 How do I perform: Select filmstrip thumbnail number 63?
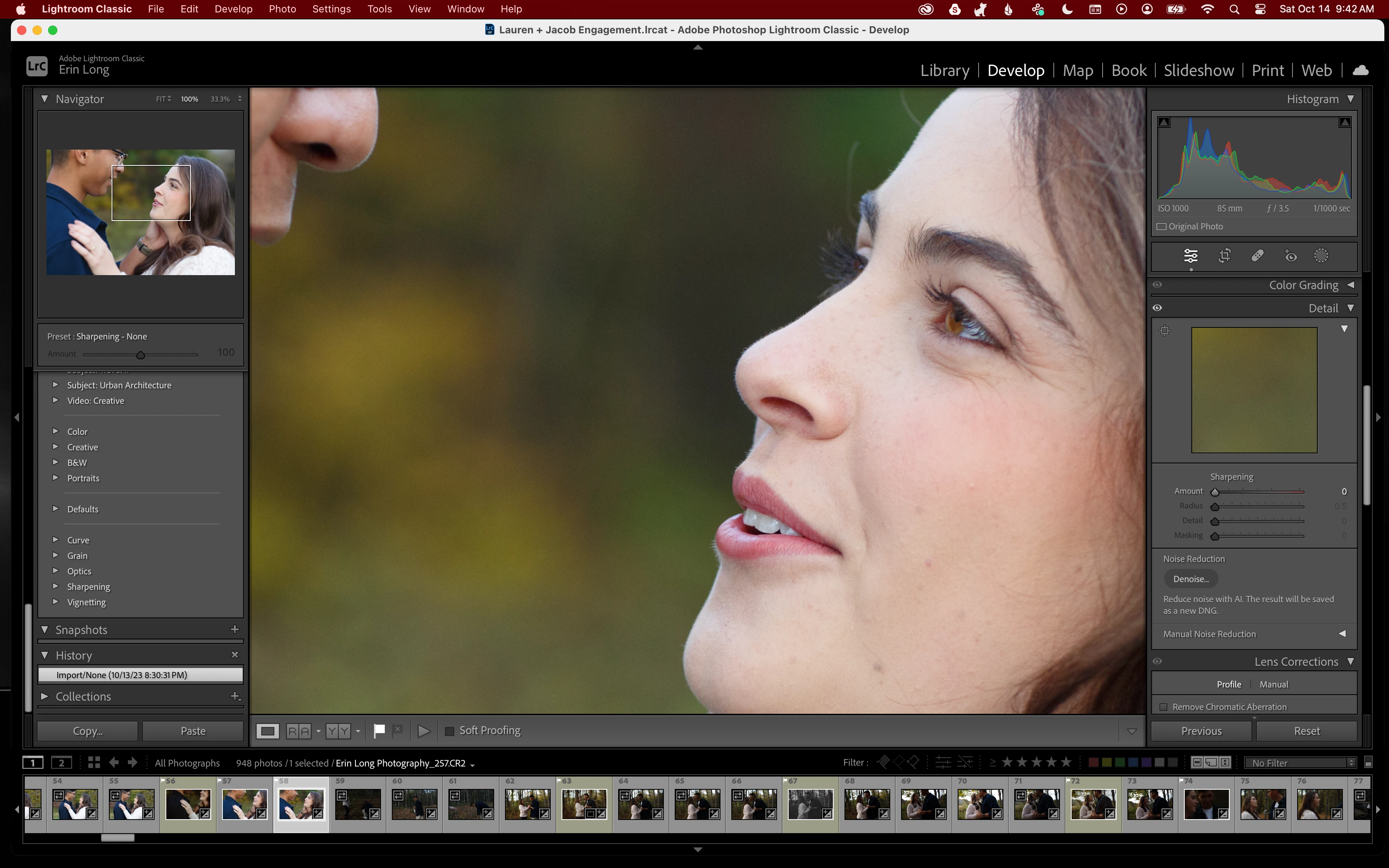pos(584,804)
